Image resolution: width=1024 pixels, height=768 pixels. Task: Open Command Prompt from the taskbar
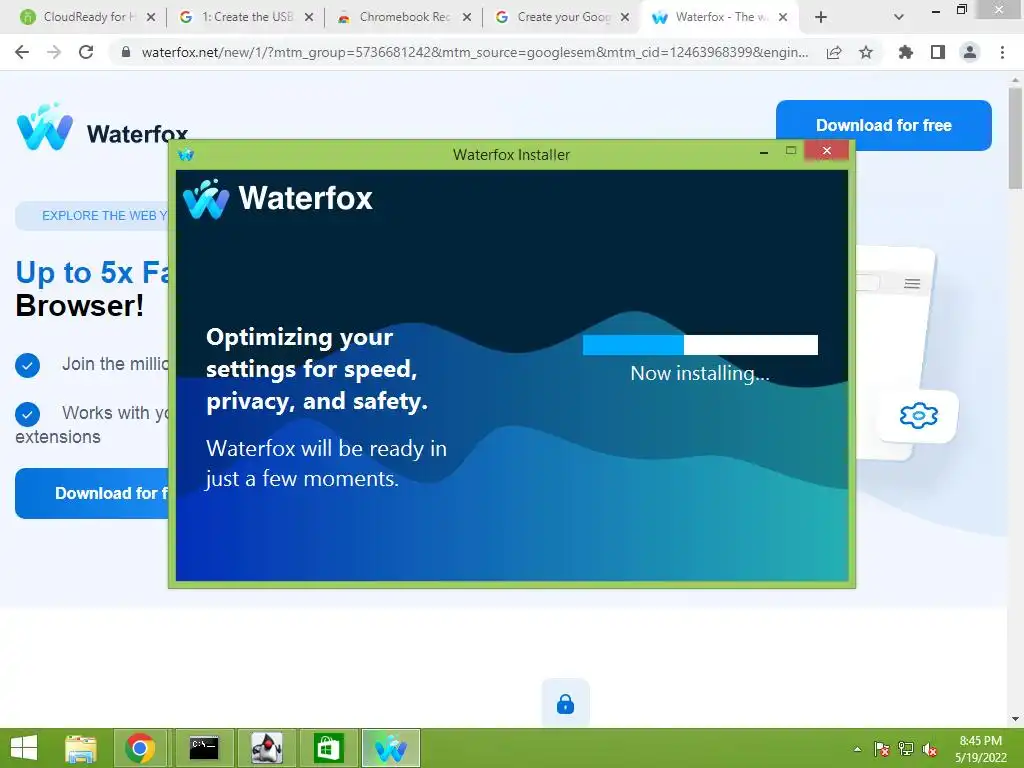[204, 748]
